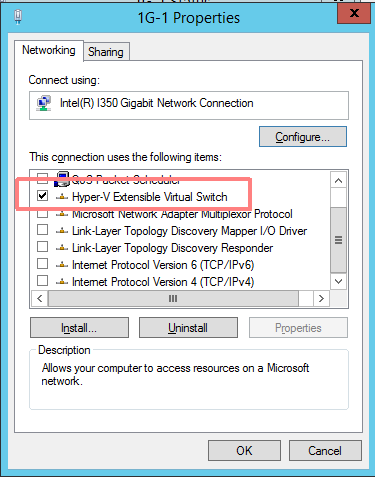Select Internet Protocol Version 4 (TCP/IPv4) entry
Viewport: 375px width, 477px height.
coord(163,282)
